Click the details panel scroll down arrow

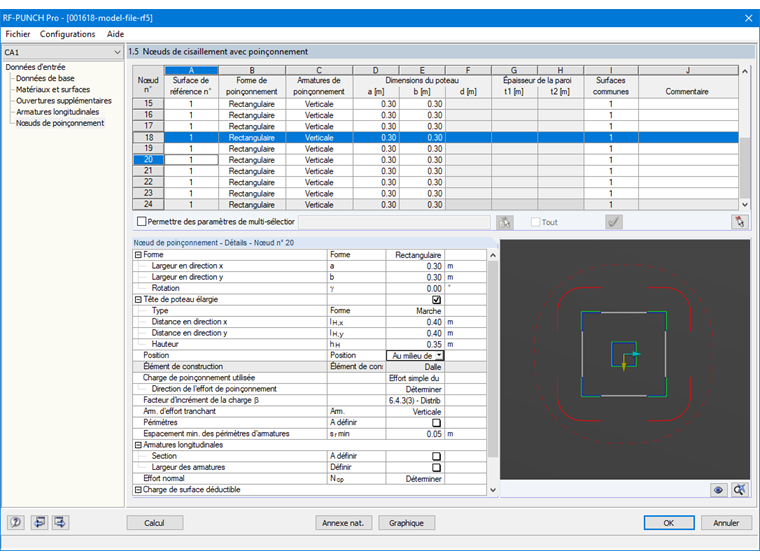tap(493, 490)
